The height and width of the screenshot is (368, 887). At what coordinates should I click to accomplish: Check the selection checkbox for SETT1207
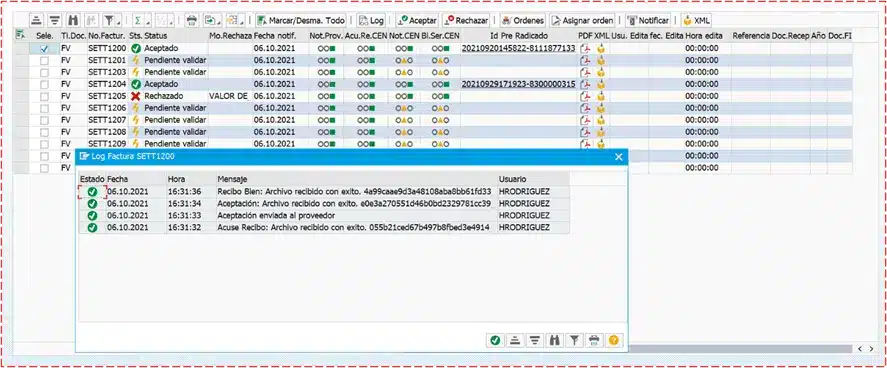[44, 120]
